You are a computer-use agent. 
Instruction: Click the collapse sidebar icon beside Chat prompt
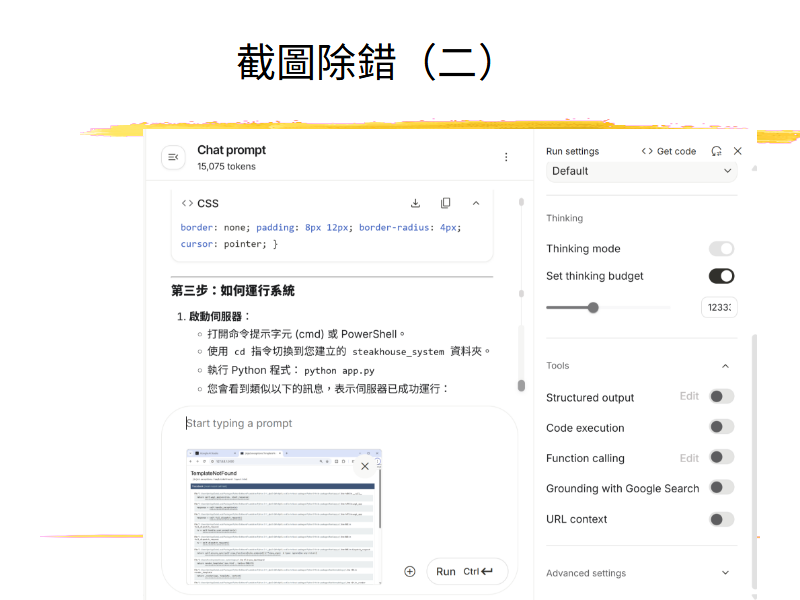click(x=173, y=157)
